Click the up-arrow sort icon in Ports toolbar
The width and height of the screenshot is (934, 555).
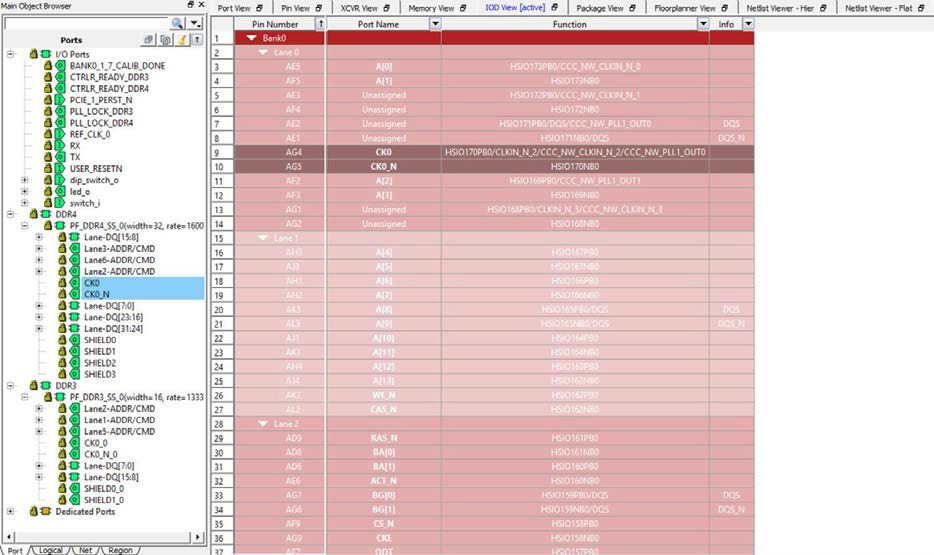[197, 40]
